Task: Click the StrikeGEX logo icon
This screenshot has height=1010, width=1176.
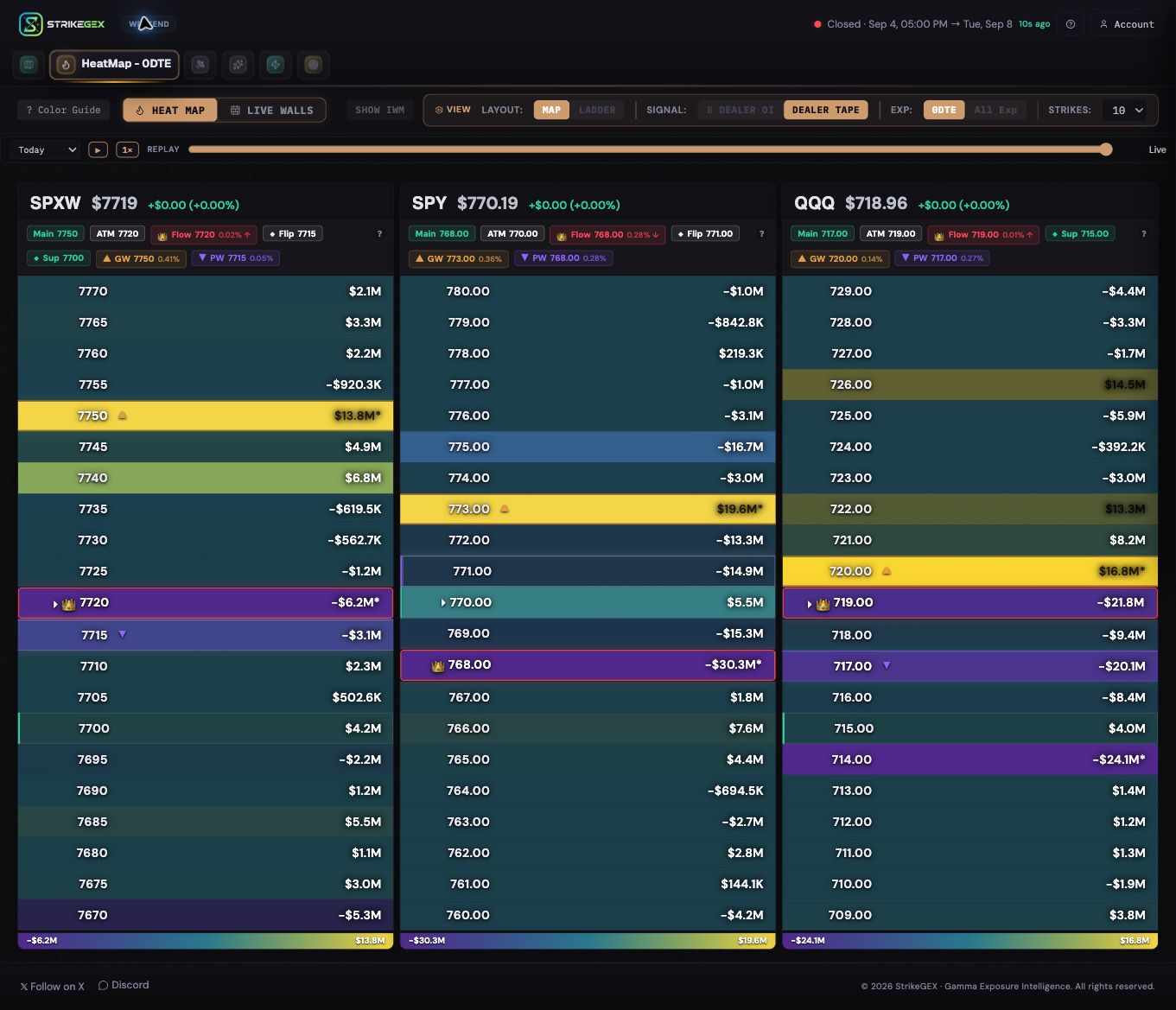Action: 30,24
